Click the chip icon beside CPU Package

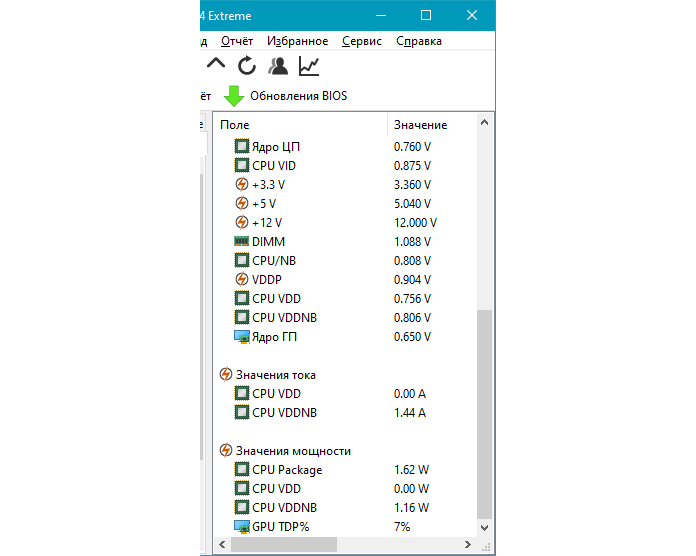[x=241, y=469]
